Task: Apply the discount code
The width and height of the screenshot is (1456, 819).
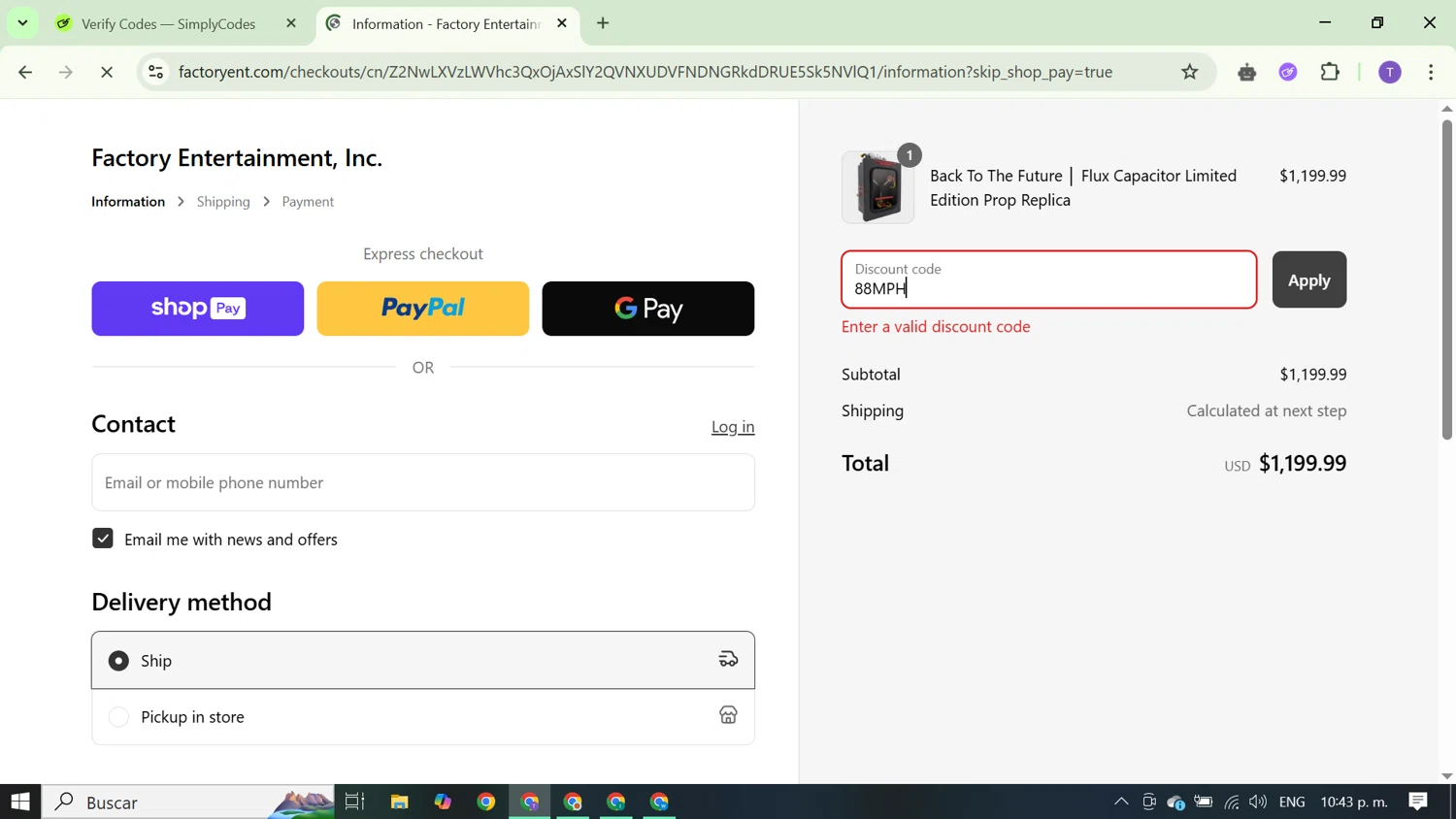Action: coord(1309,279)
